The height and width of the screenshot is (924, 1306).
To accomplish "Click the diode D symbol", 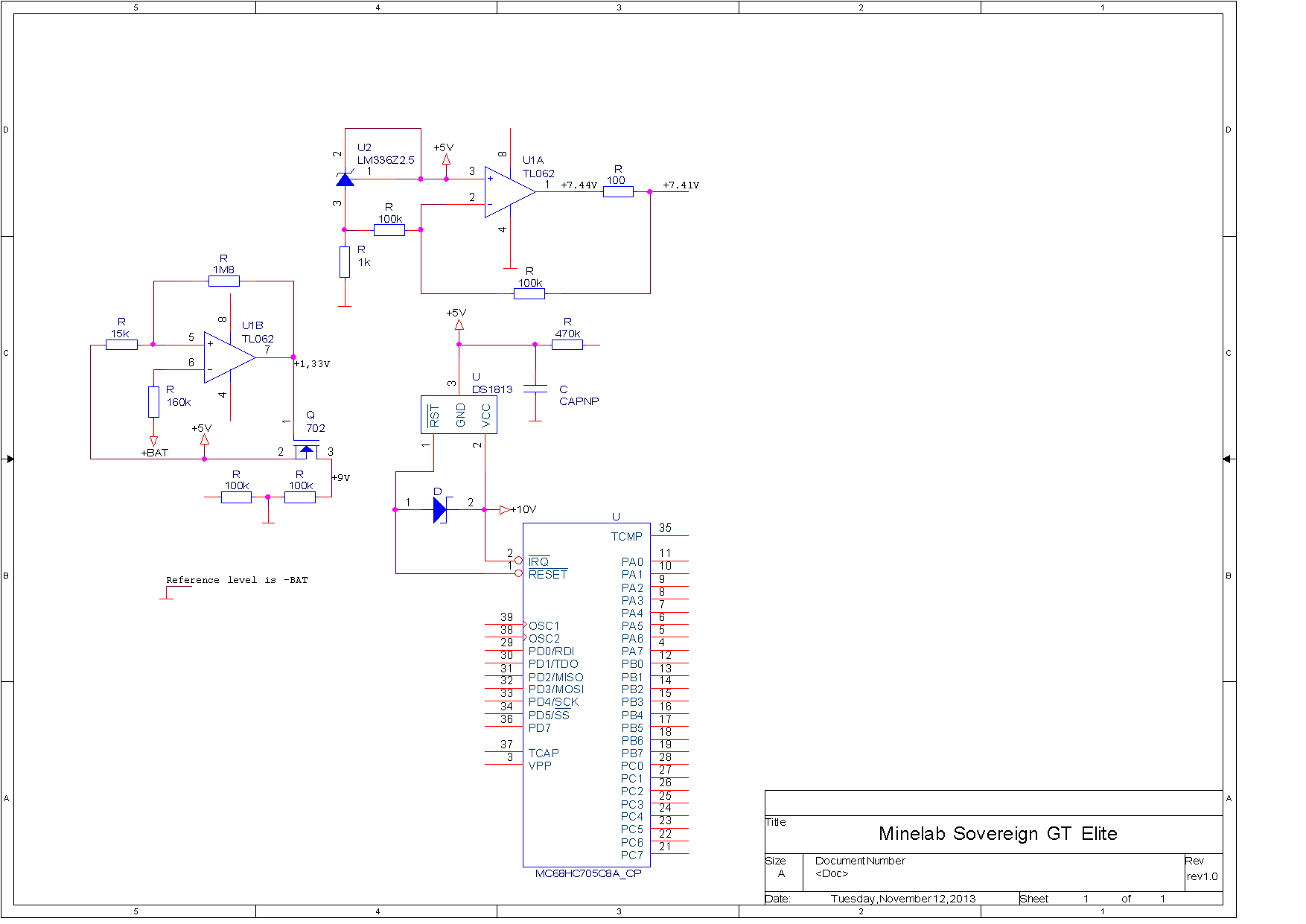I will [x=440, y=510].
